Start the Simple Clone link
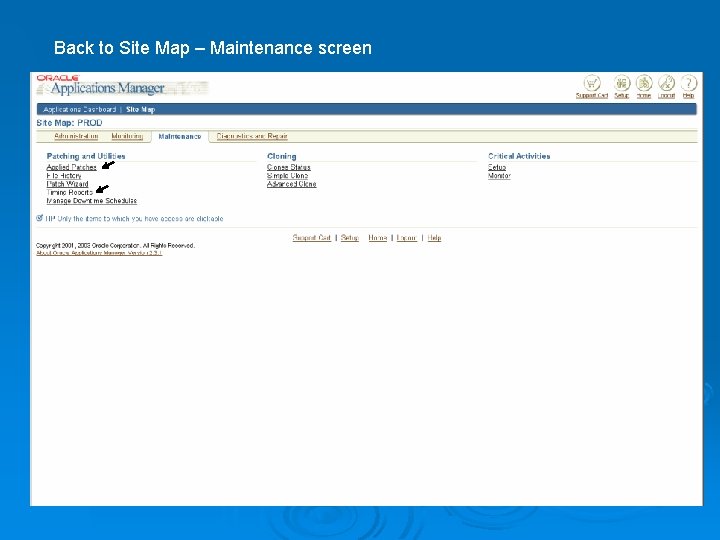Viewport: 720px width, 540px height. [287, 175]
